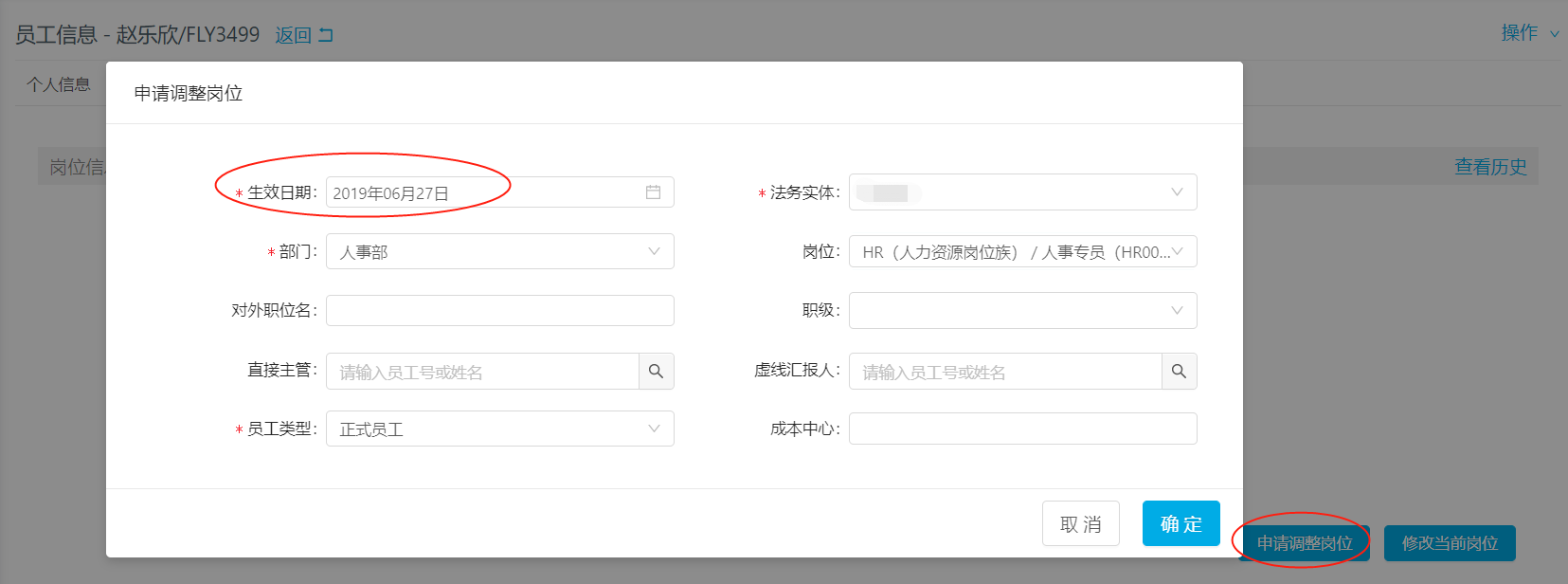The height and width of the screenshot is (584, 1568).
Task: Click the return arrow icon beside 返回
Action: [326, 35]
